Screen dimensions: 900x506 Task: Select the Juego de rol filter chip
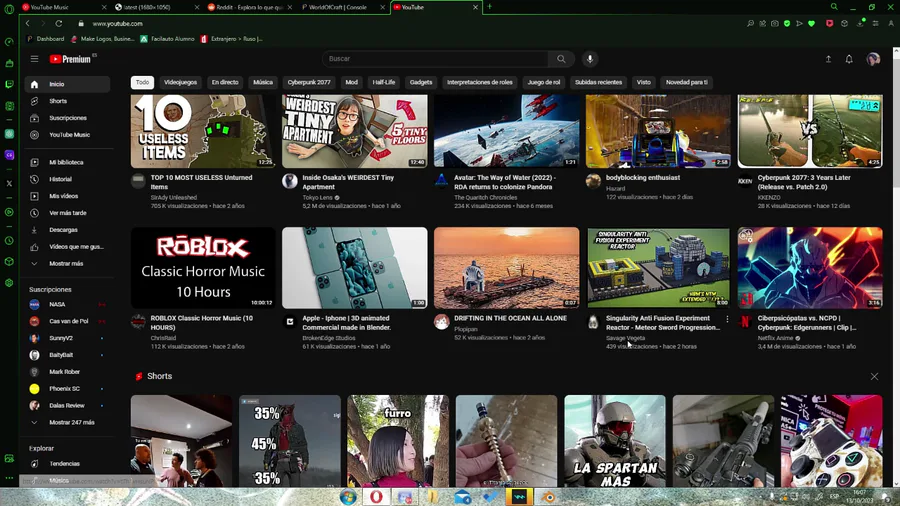544,83
